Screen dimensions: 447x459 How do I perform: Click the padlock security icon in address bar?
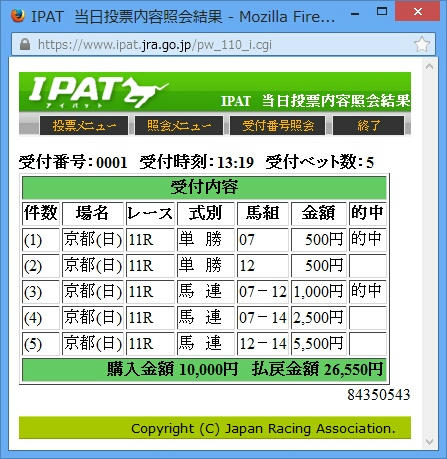[x=25, y=44]
